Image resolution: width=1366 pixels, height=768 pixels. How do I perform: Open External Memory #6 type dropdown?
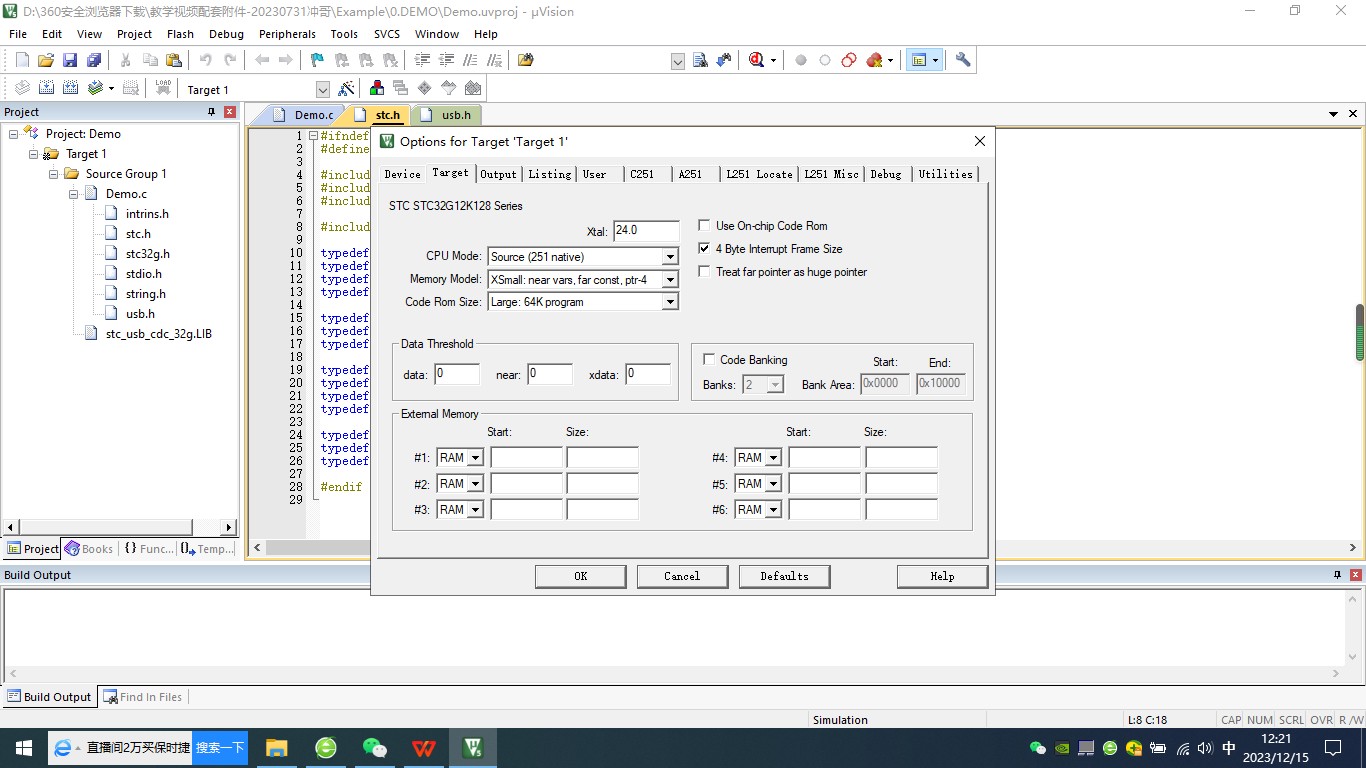[773, 510]
